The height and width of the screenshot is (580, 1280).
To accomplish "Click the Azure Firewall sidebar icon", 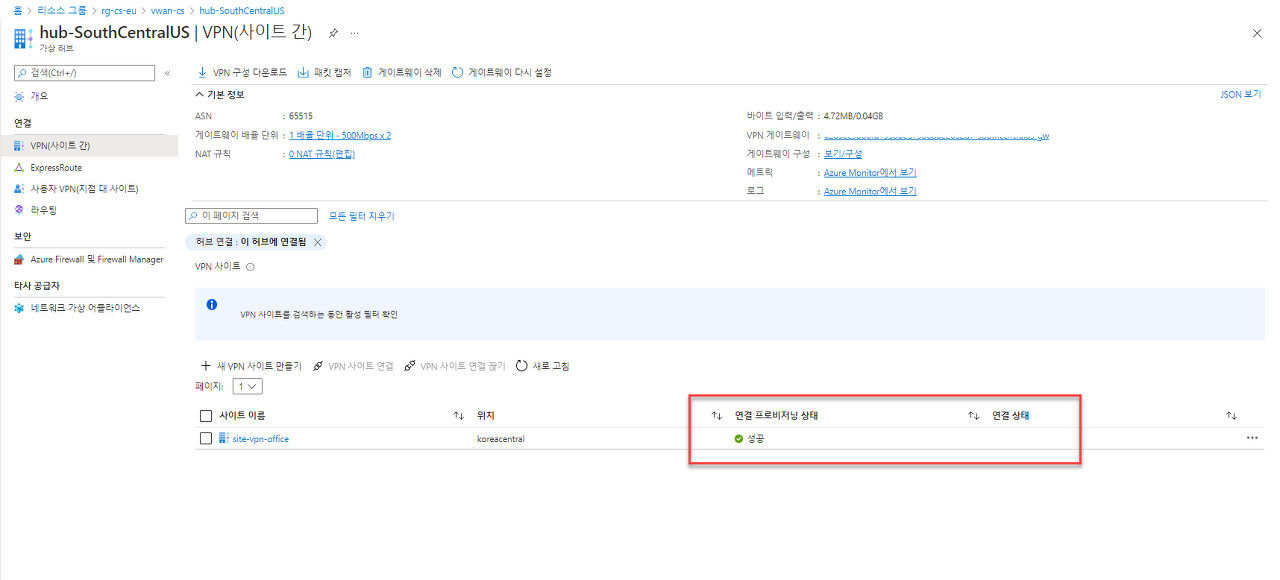I will tap(20, 260).
